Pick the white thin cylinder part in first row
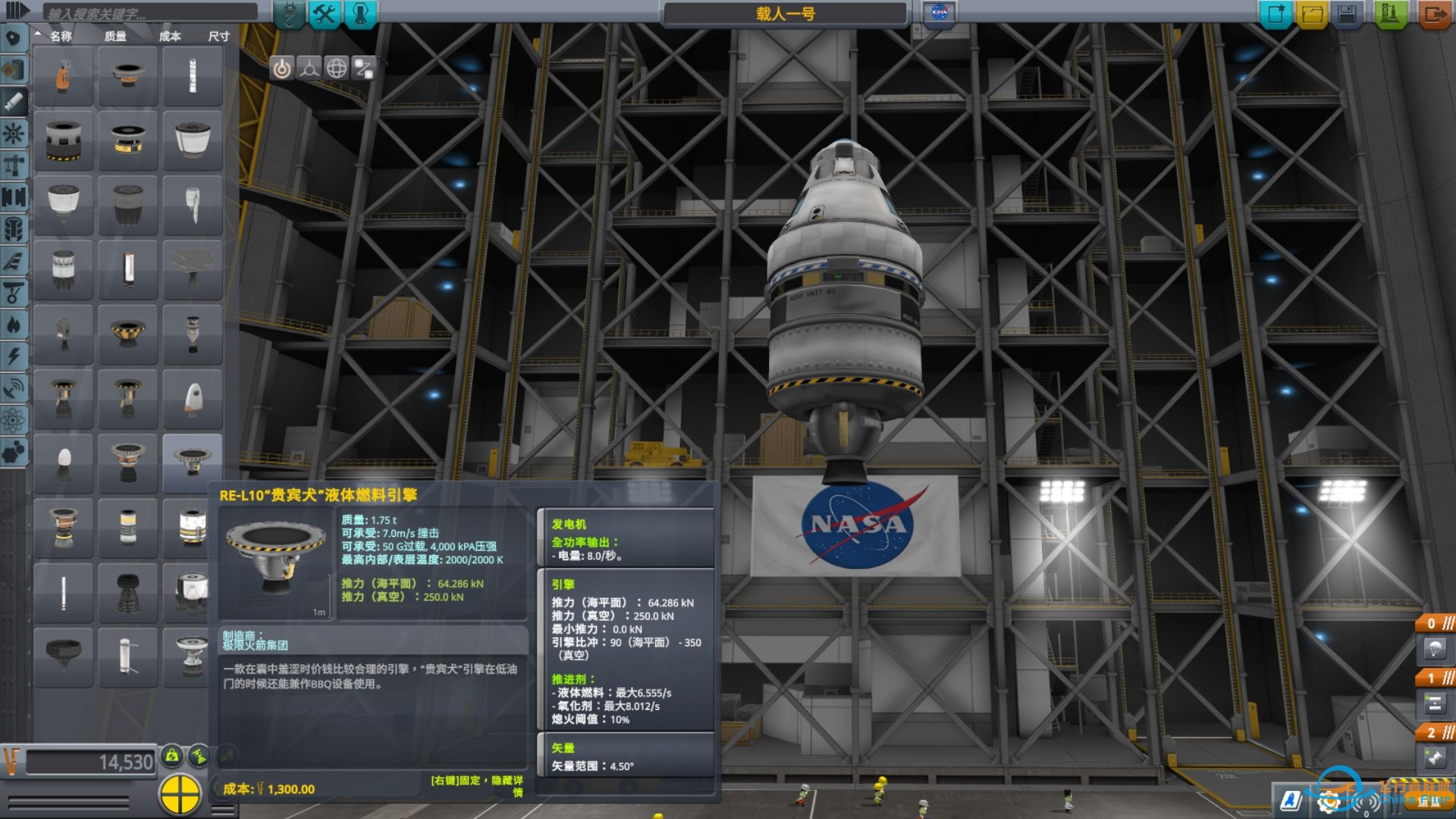 point(193,77)
